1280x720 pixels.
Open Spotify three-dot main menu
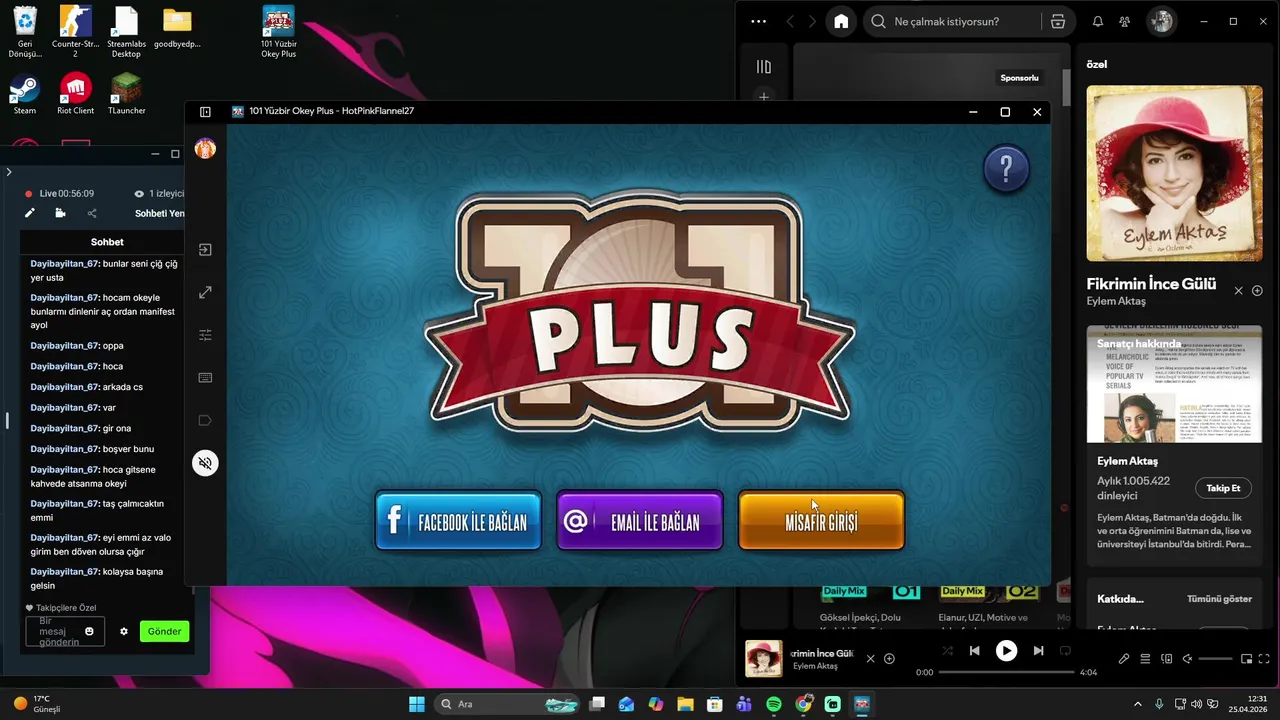point(758,21)
